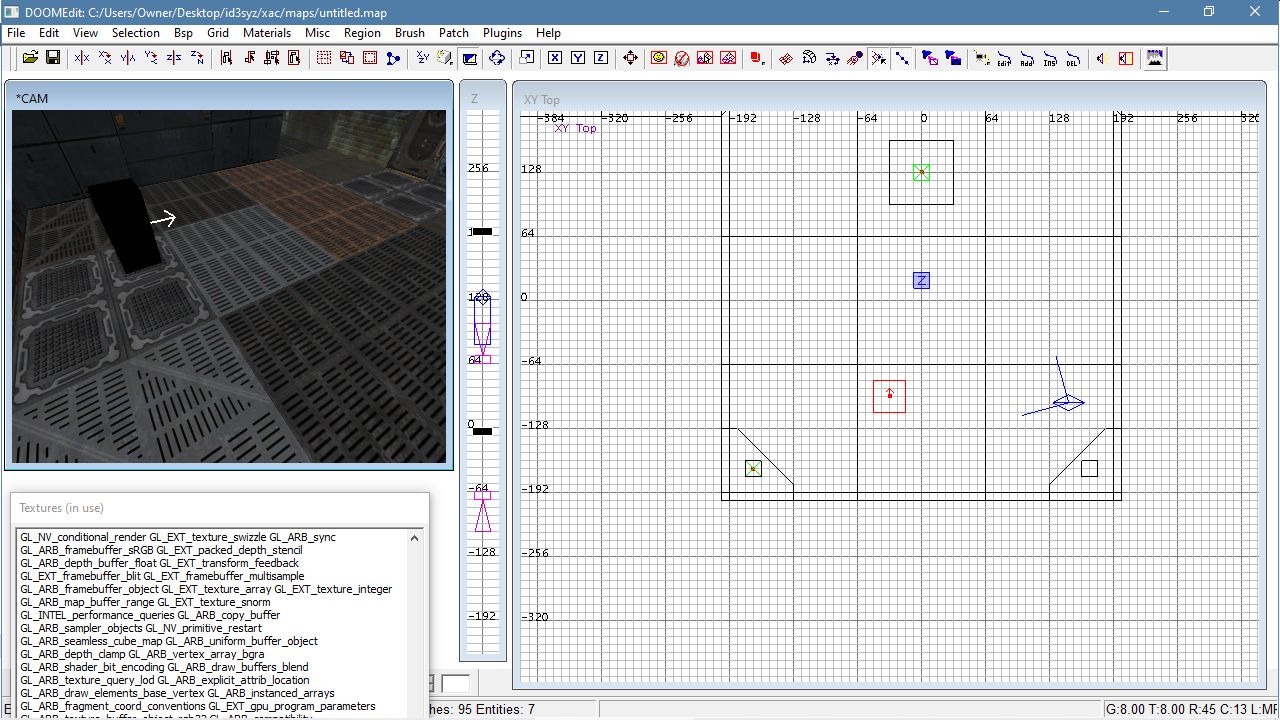
Task: Open the Bsp menu
Action: pyautogui.click(x=183, y=32)
